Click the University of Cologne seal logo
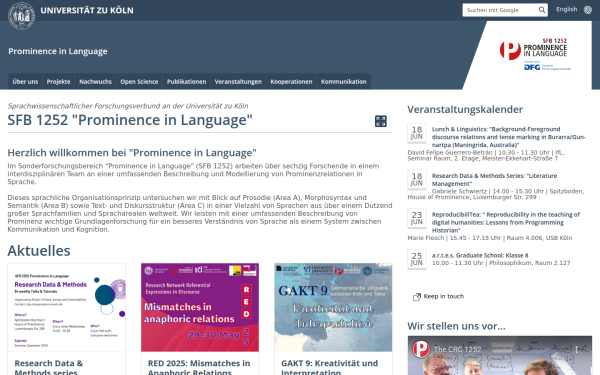The height and width of the screenshot is (375, 600). click(21, 16)
